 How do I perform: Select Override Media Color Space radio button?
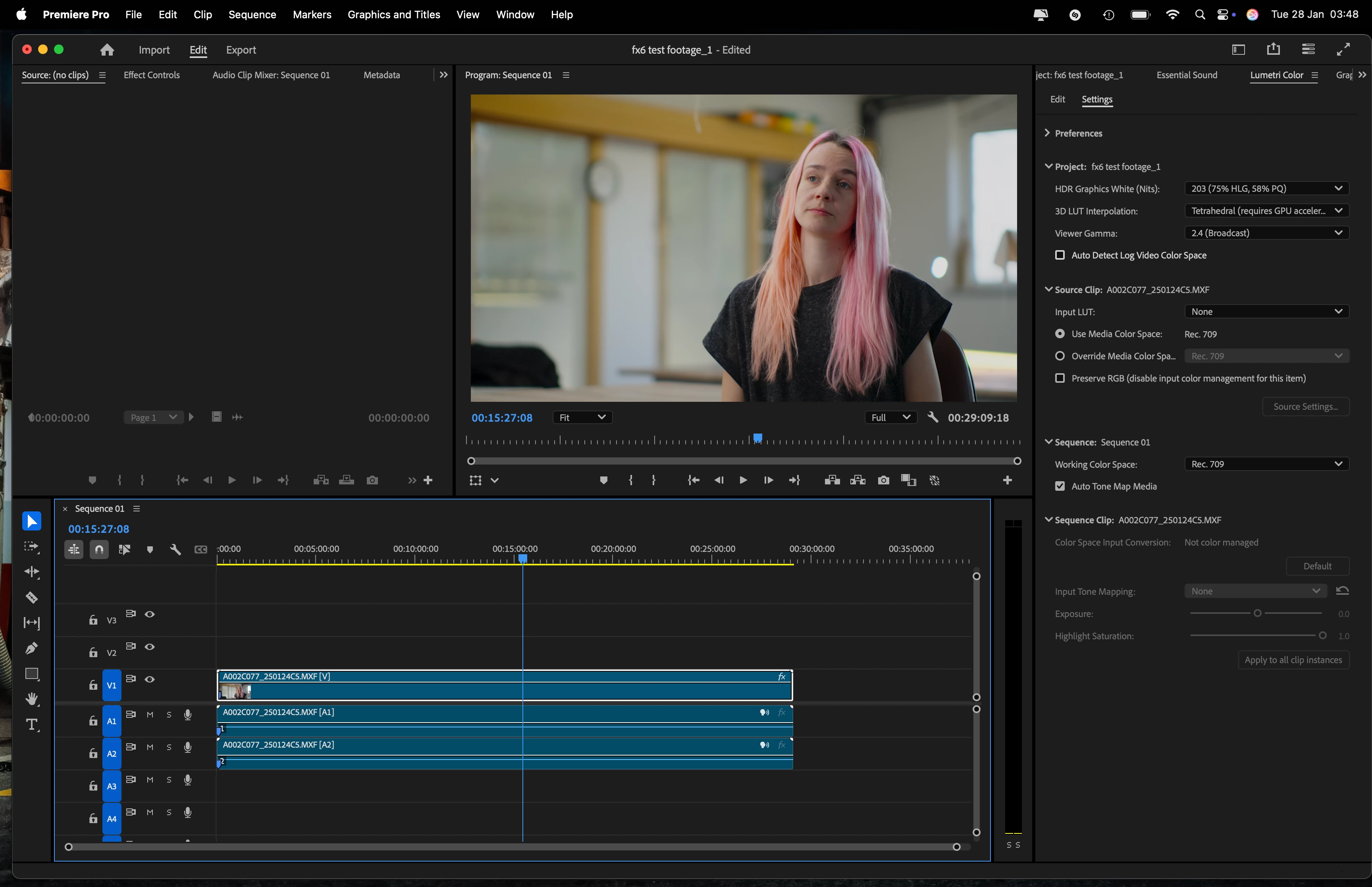[1060, 356]
